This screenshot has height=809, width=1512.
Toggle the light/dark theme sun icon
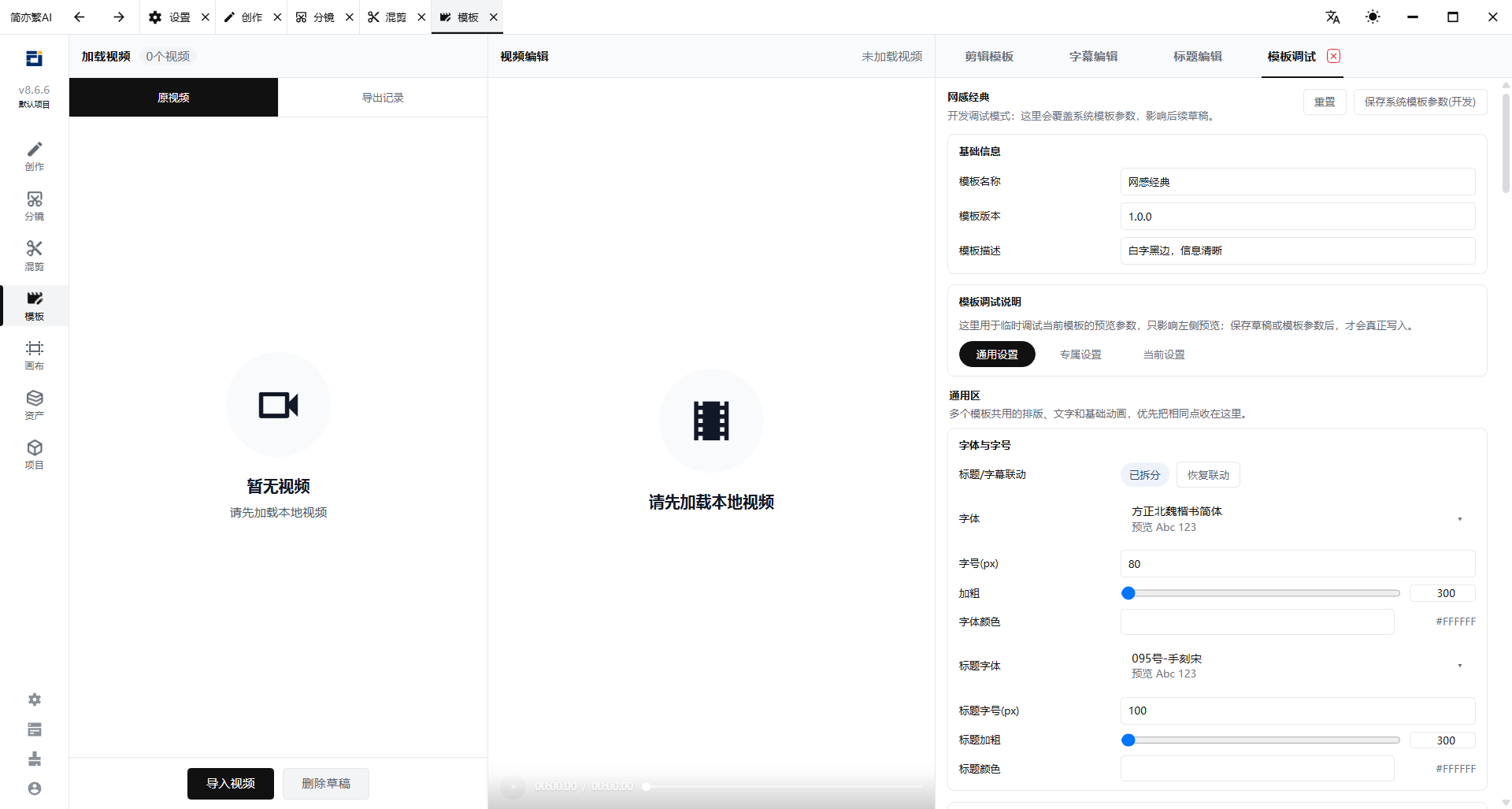pyautogui.click(x=1373, y=17)
